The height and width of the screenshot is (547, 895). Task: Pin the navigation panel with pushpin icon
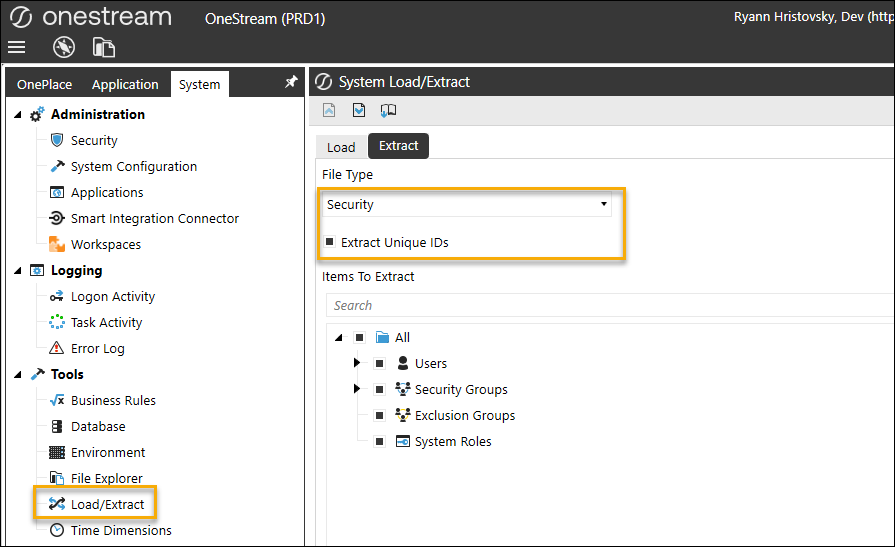(291, 83)
